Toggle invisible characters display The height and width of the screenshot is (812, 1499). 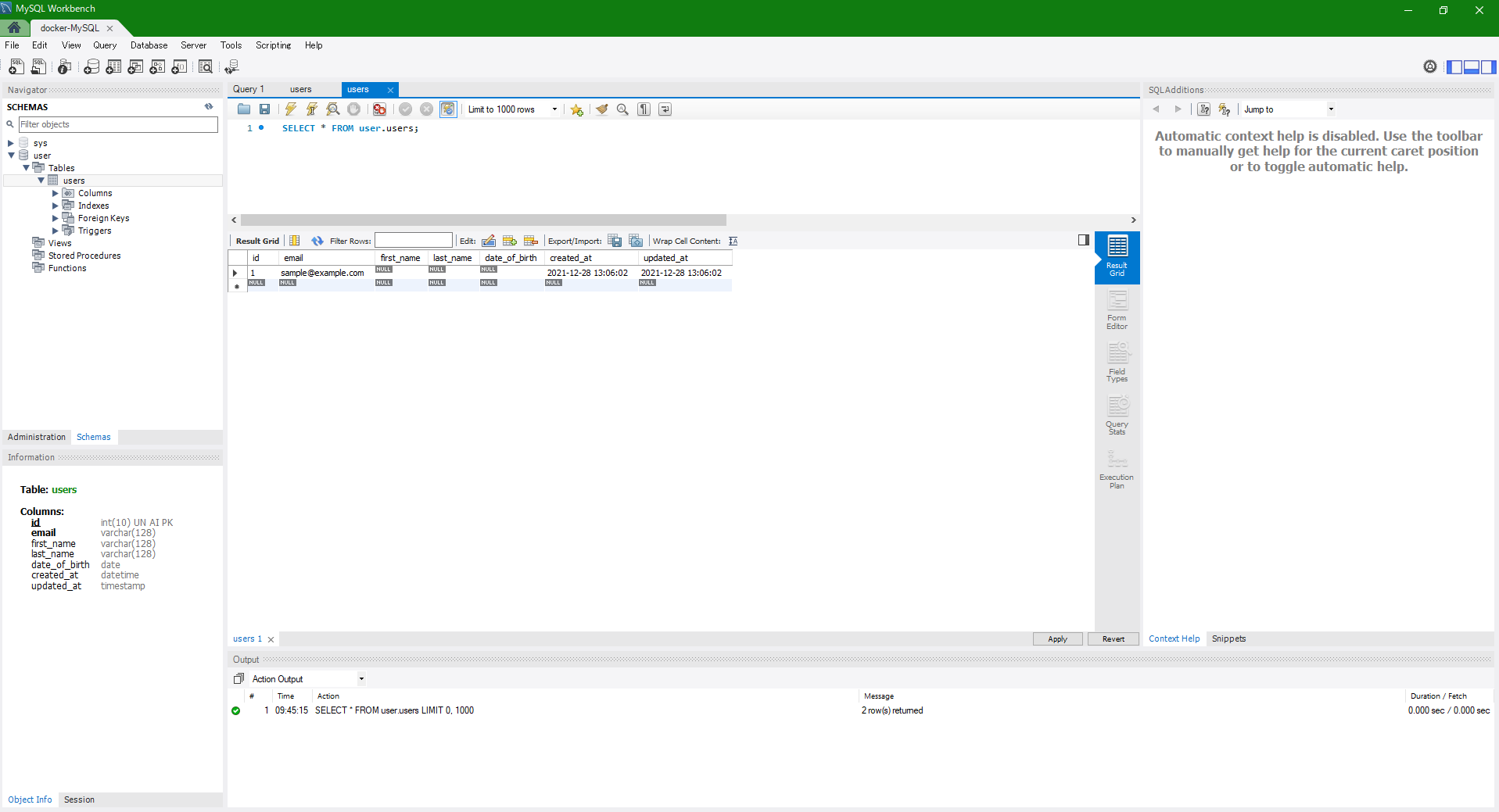tap(644, 109)
